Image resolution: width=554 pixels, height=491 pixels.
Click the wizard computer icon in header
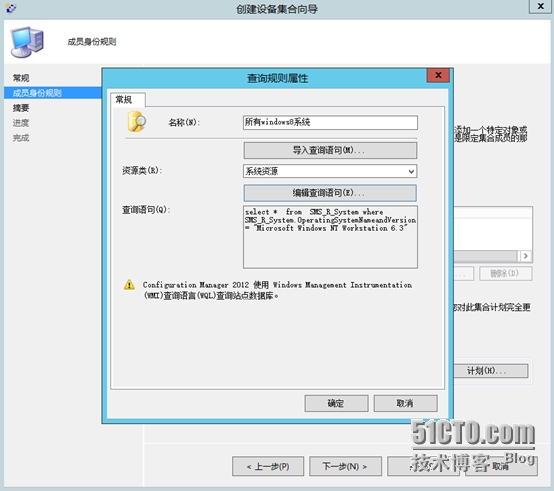pos(27,42)
